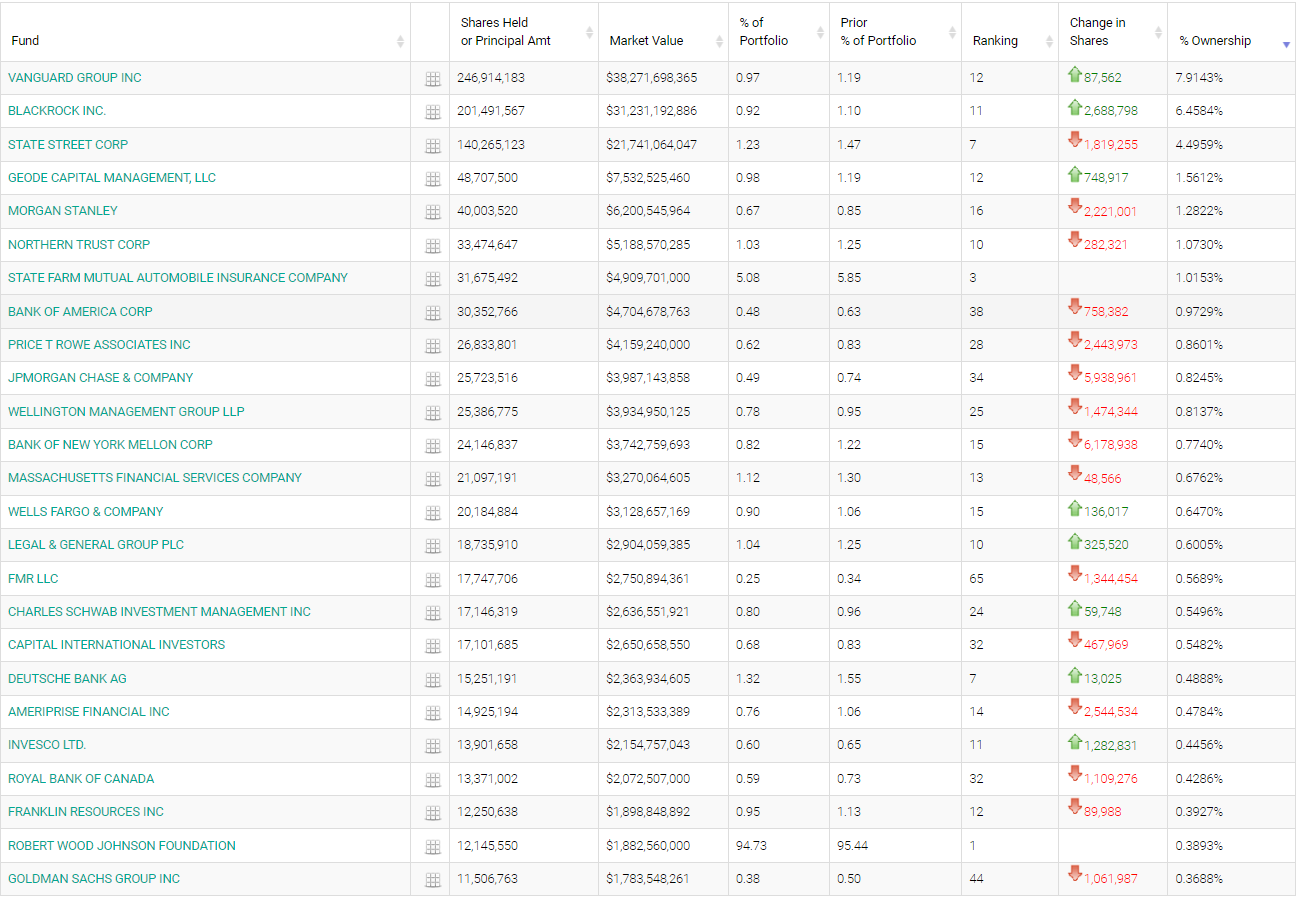Screen dimensions: 1296x897
Task: Sort by Shares Held or Principal Amt
Action: coord(590,33)
